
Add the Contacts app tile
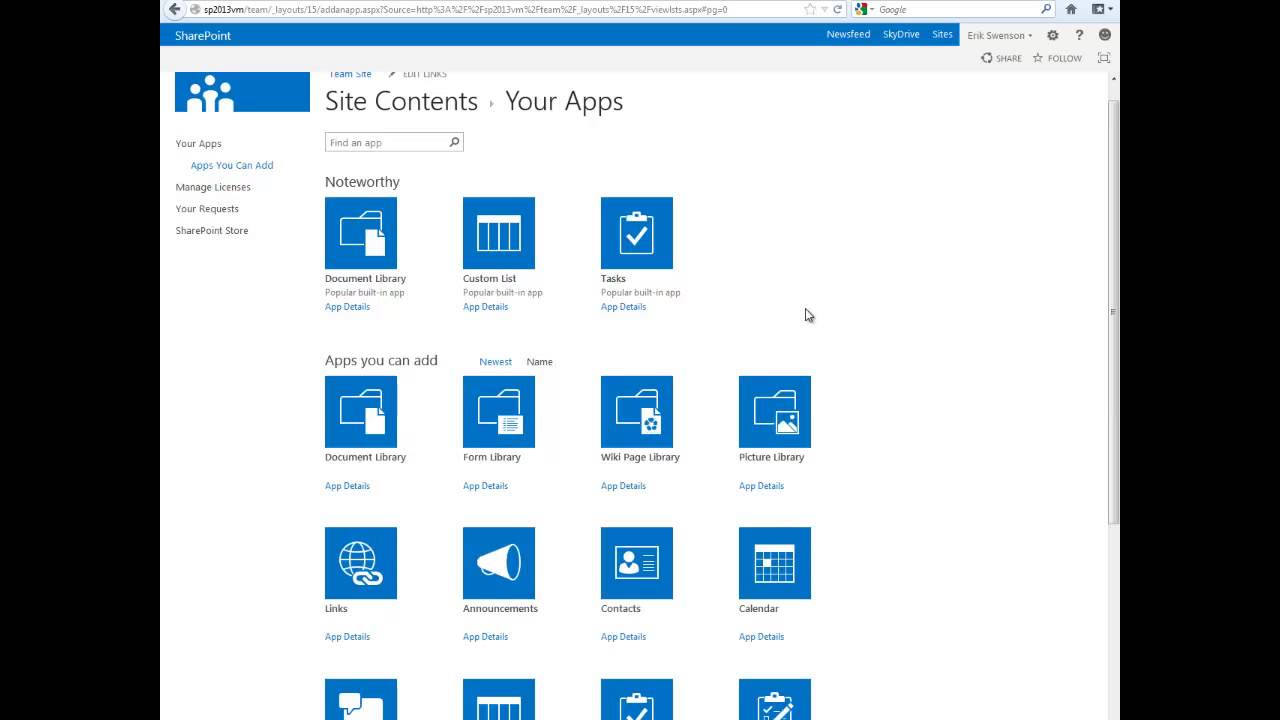[637, 563]
